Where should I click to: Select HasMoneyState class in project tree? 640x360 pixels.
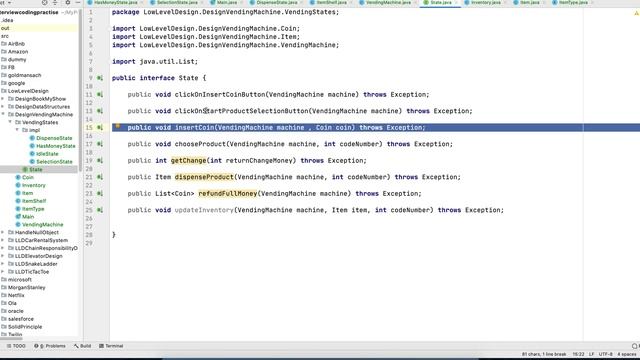coord(52,146)
